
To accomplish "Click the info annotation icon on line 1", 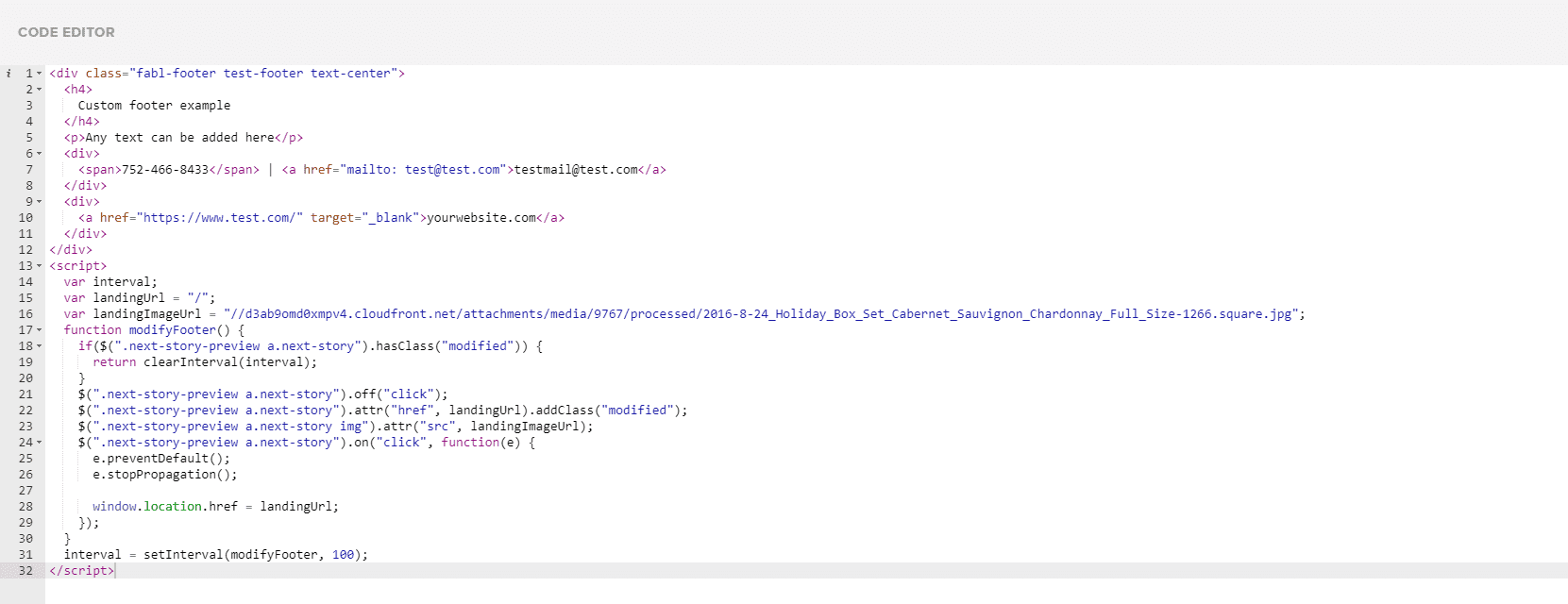I will (x=8, y=74).
